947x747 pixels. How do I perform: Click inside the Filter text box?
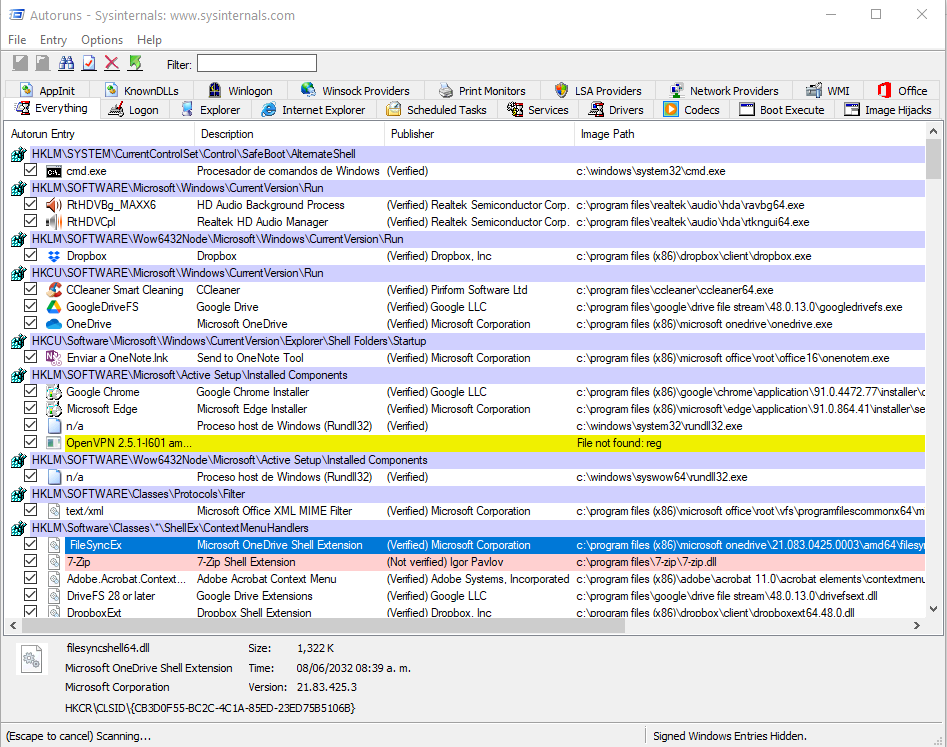click(256, 64)
